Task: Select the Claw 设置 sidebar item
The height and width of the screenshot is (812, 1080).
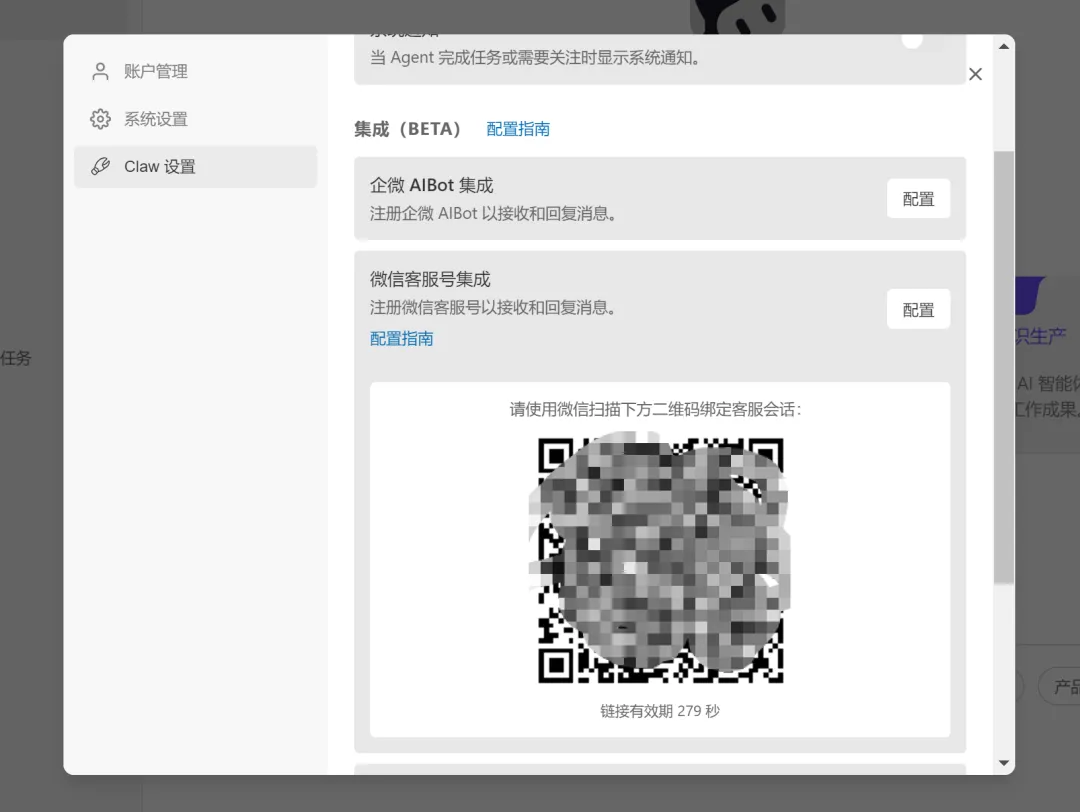Action: coord(195,167)
